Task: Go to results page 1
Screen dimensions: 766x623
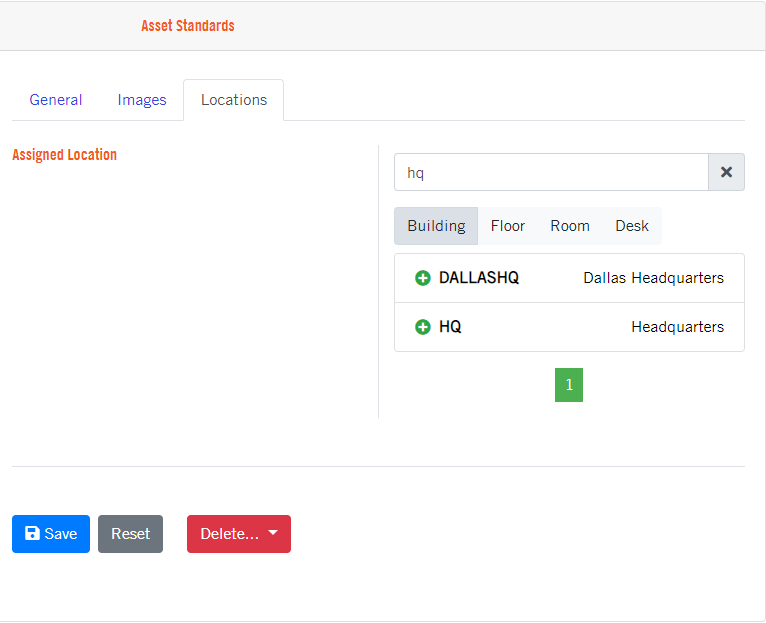Action: click(569, 385)
